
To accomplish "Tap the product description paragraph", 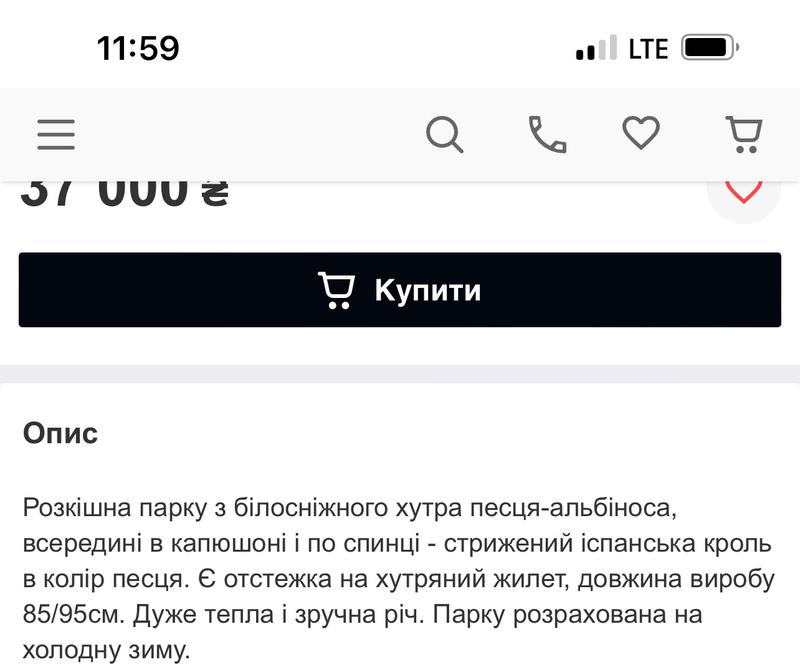I will [398, 579].
